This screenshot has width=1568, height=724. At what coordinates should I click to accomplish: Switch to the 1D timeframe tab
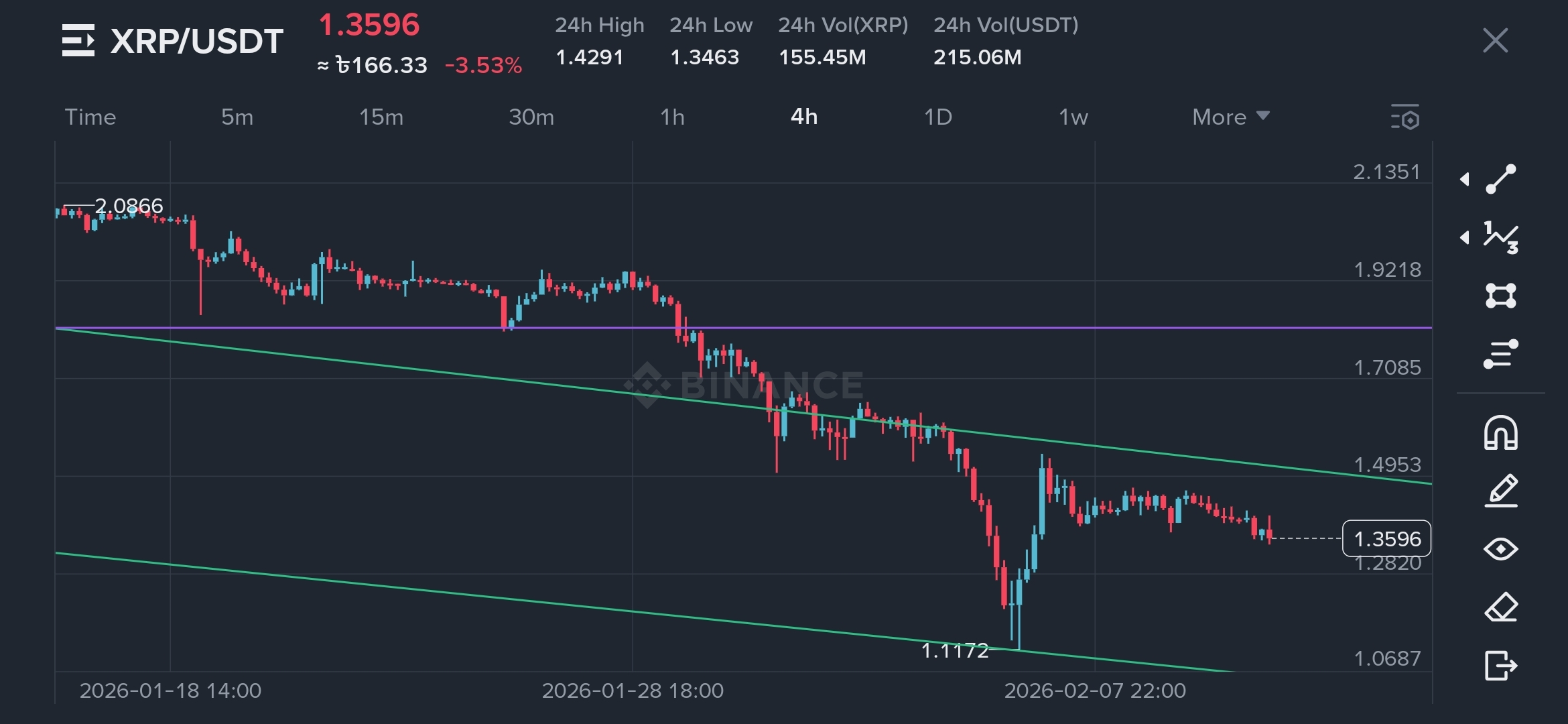tap(937, 117)
